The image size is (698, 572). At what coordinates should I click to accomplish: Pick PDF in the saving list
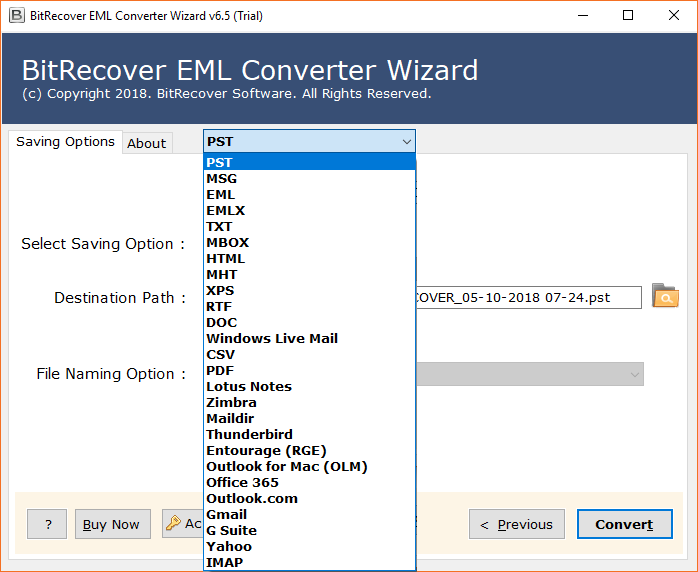309,370
